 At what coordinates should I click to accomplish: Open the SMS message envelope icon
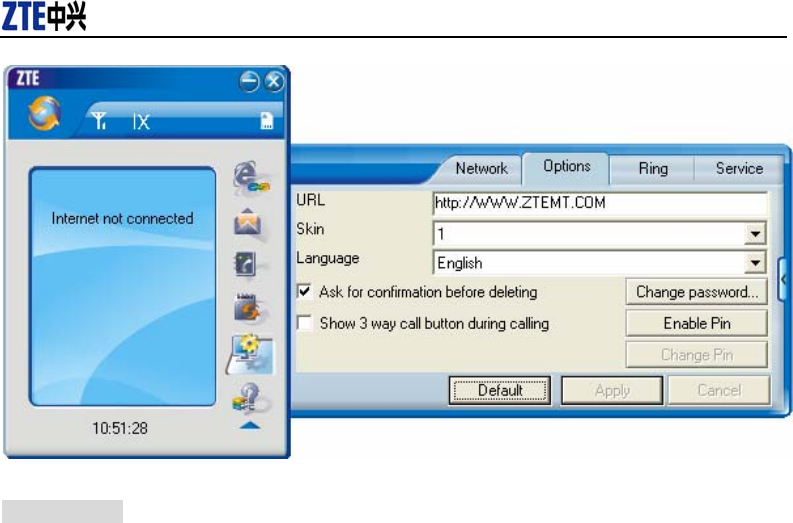click(248, 223)
